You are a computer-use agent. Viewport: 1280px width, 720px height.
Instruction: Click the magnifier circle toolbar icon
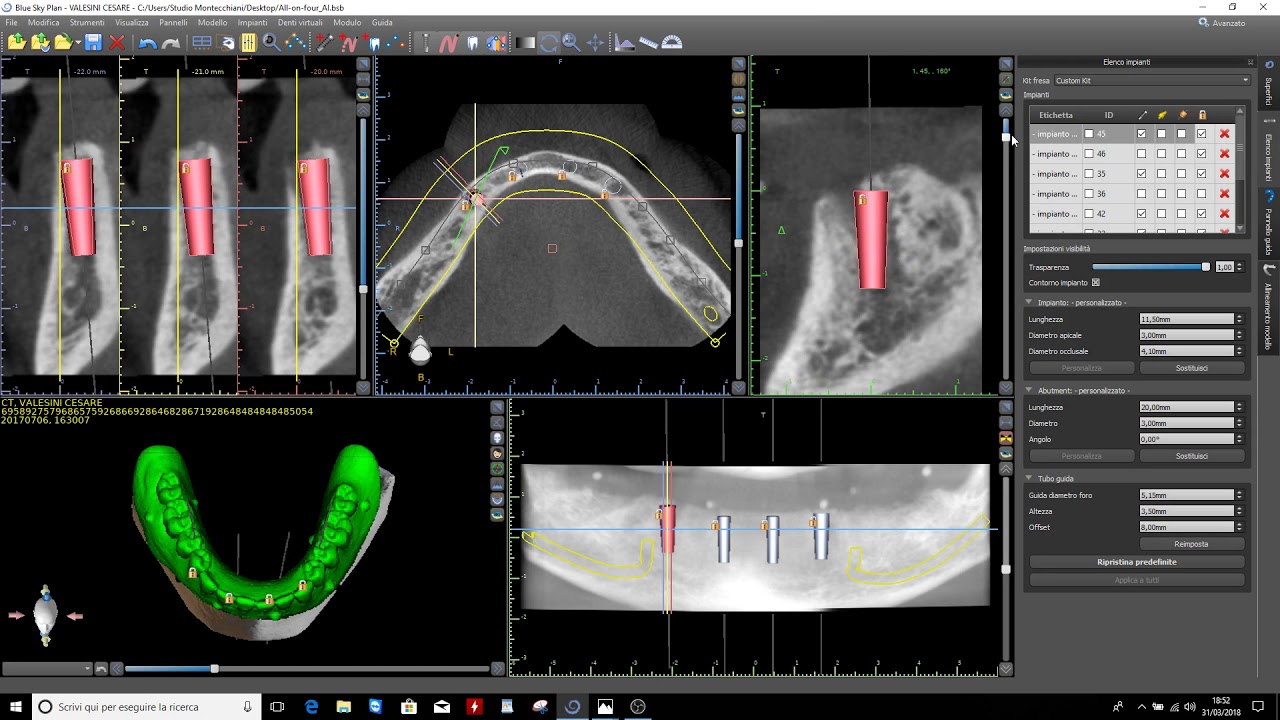coord(271,43)
